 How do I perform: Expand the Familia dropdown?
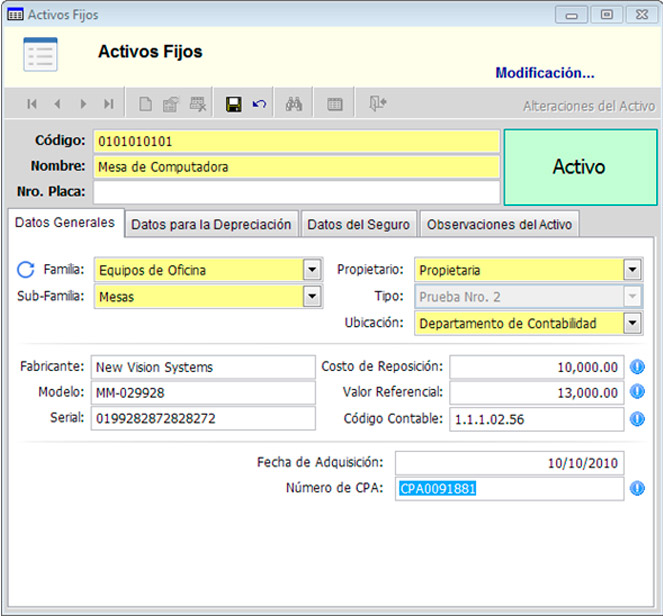[x=311, y=270]
